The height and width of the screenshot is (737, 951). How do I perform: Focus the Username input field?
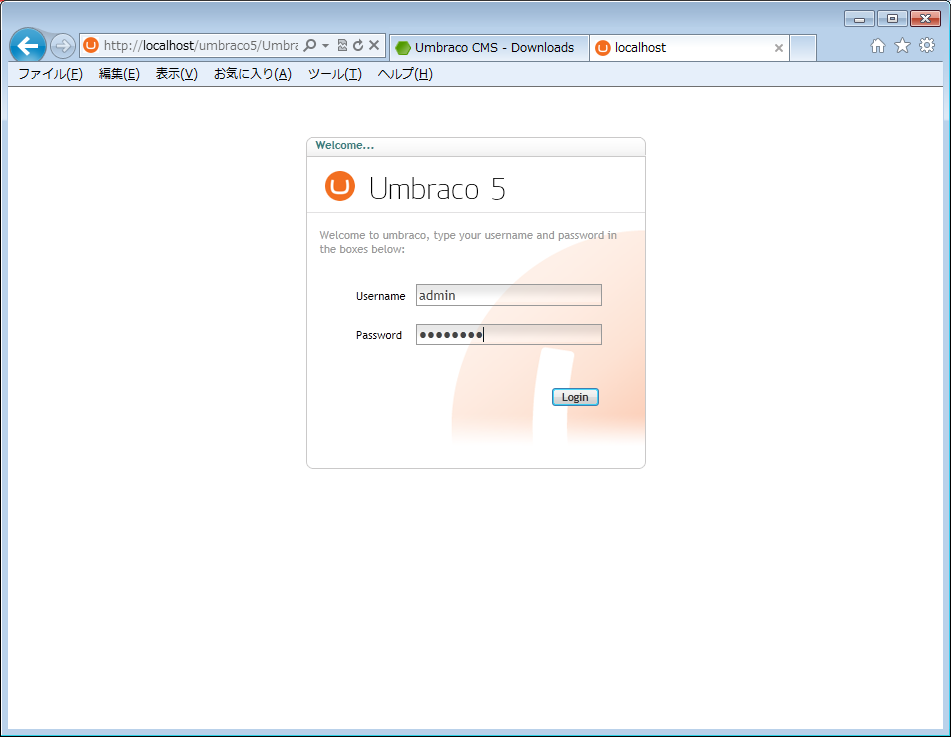click(x=508, y=295)
